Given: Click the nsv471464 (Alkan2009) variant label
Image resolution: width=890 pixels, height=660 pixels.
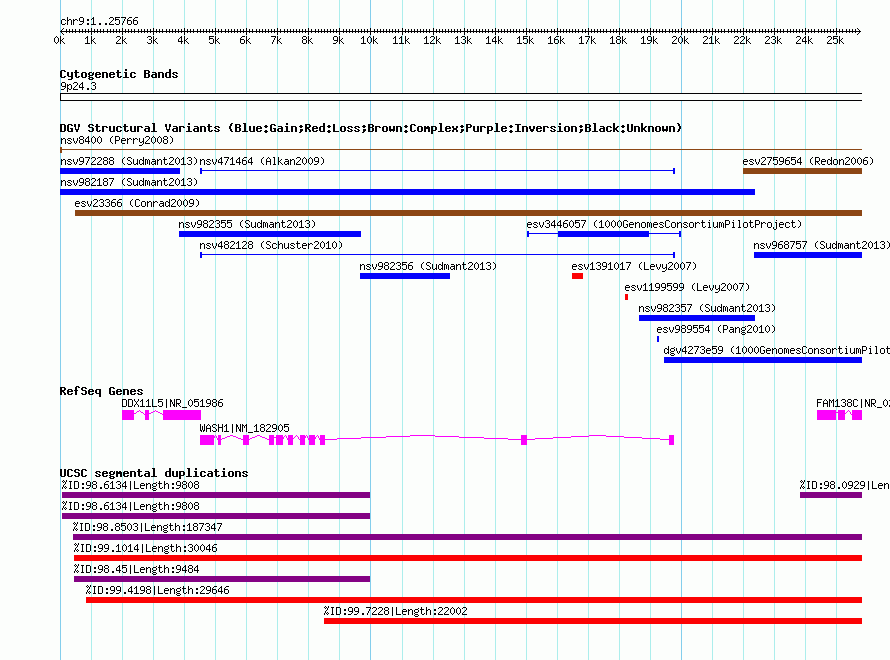Looking at the screenshot, I should tap(262, 161).
